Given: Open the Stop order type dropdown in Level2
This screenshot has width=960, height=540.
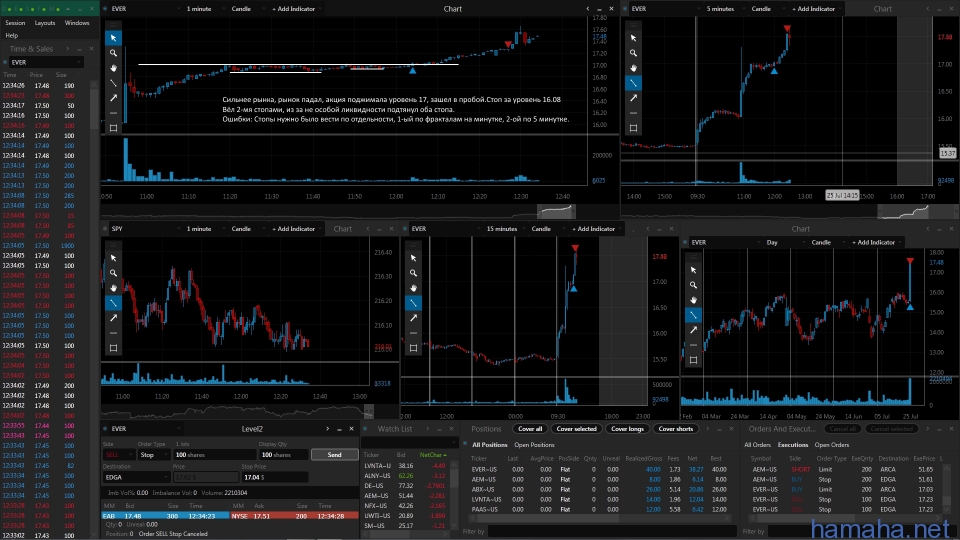Looking at the screenshot, I should point(153,455).
